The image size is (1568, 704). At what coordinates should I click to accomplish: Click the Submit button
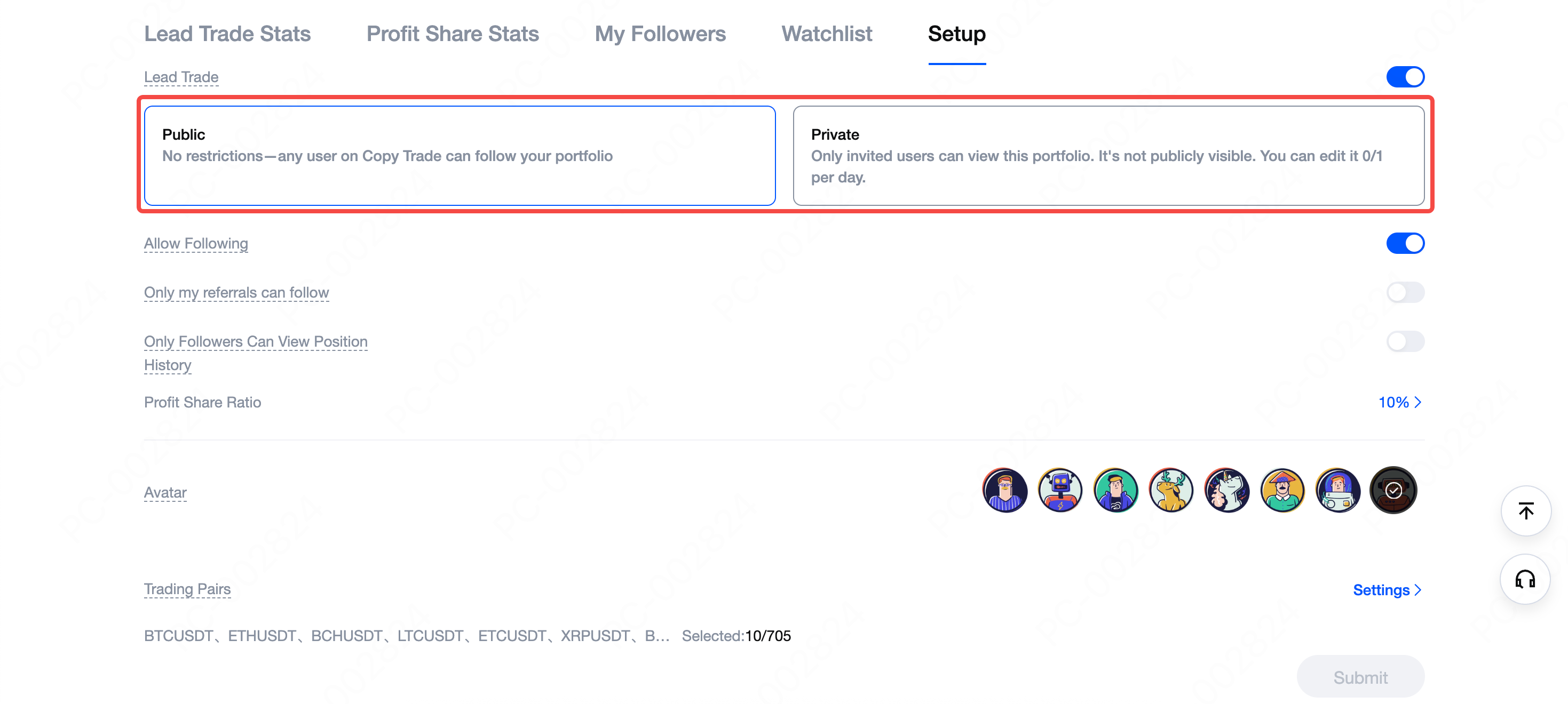tap(1360, 677)
